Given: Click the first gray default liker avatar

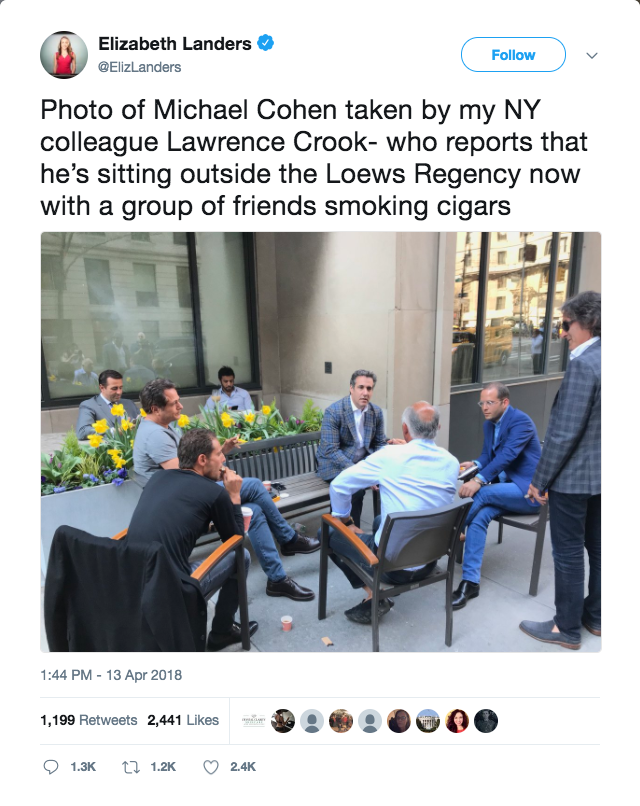Looking at the screenshot, I should pyautogui.click(x=312, y=720).
